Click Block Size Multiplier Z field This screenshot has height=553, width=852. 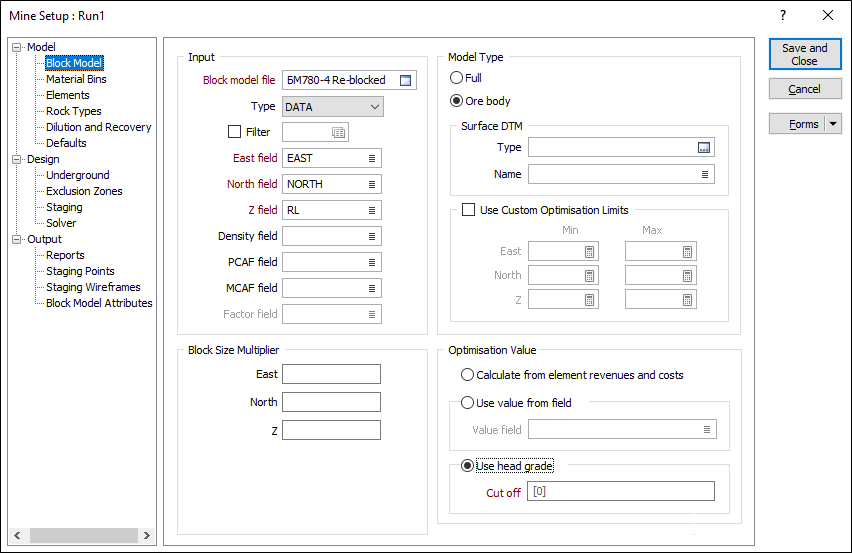coord(331,430)
